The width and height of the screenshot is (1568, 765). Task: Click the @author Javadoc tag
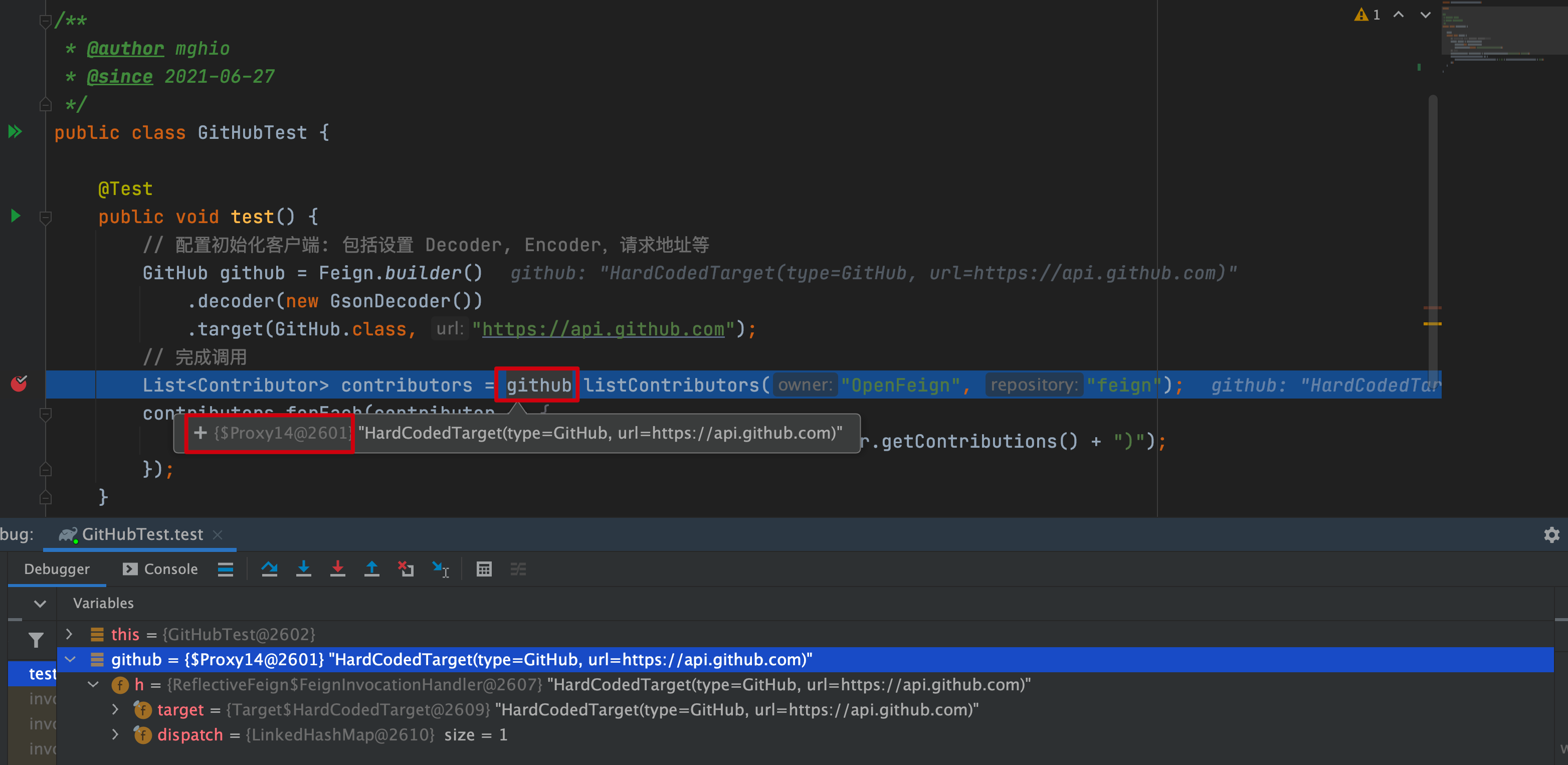coord(125,49)
